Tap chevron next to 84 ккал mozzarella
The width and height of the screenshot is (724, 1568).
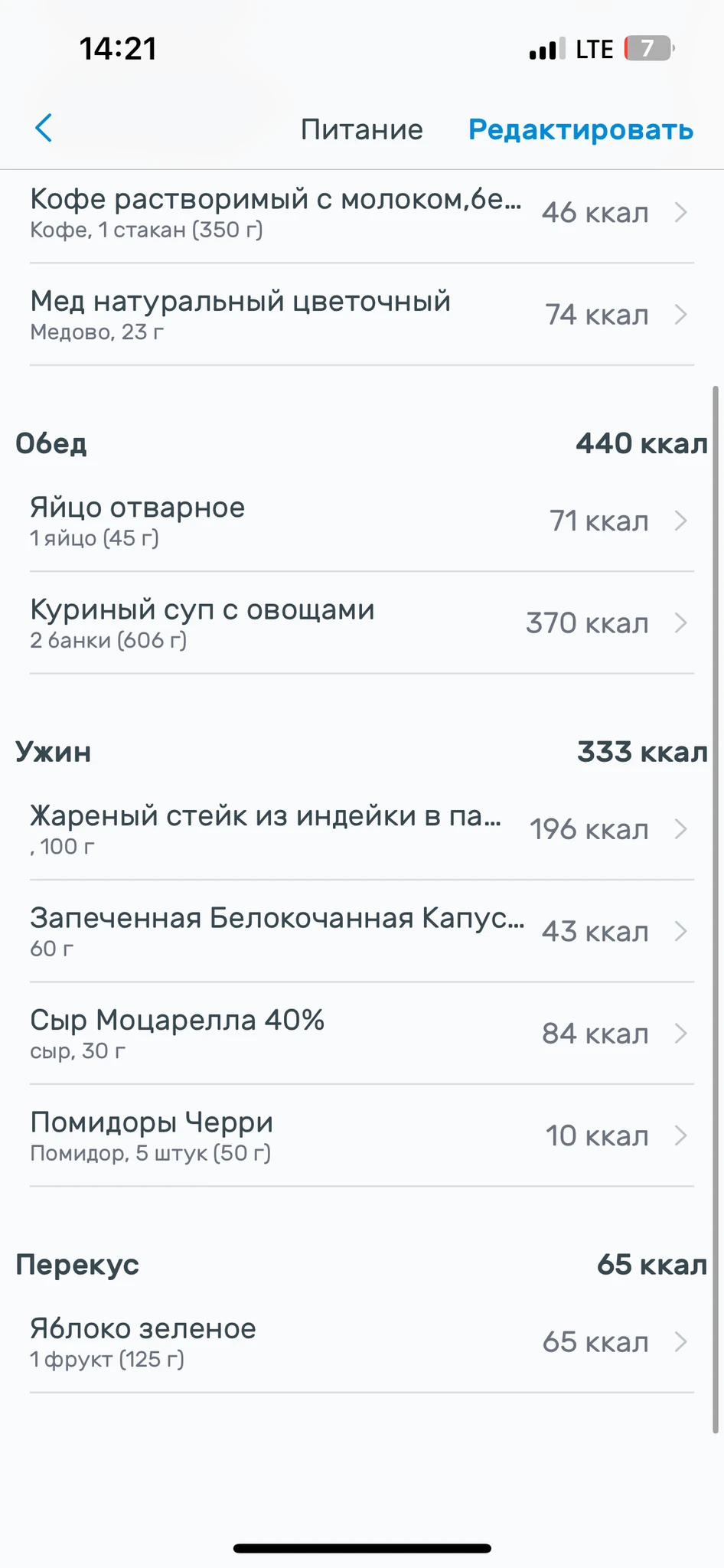pyautogui.click(x=680, y=1034)
